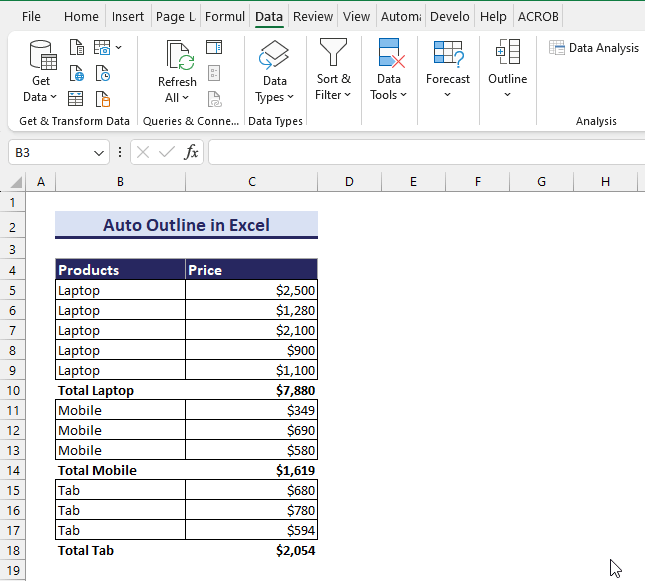Click the Outline icon in the ribbon
This screenshot has height=581, width=645.
pyautogui.click(x=507, y=53)
